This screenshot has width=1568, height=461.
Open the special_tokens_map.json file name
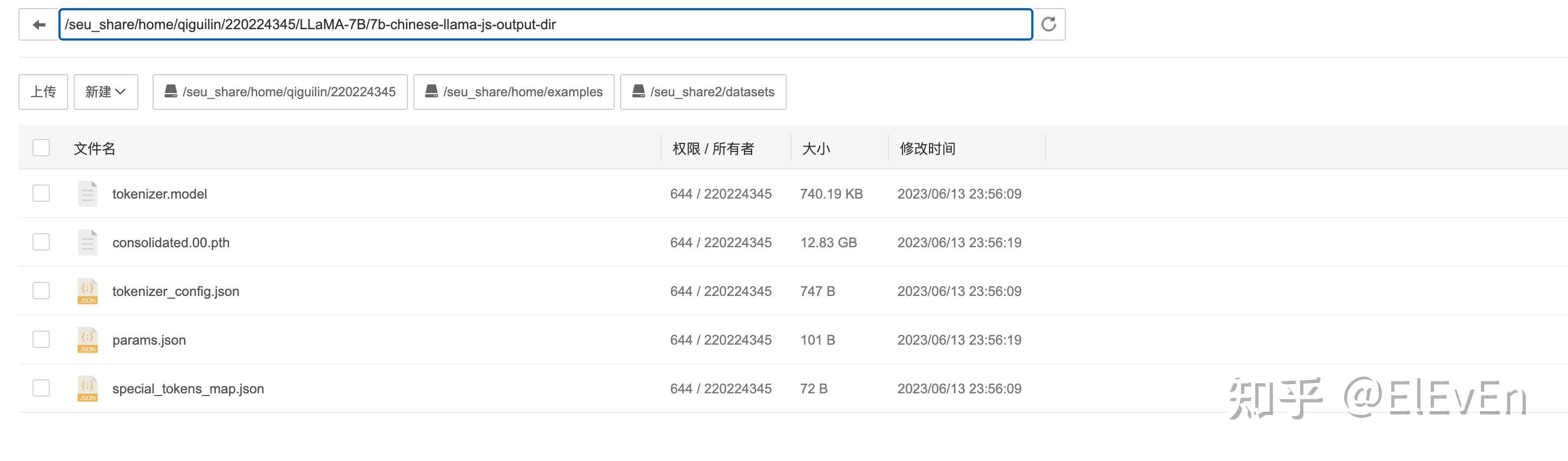188,388
